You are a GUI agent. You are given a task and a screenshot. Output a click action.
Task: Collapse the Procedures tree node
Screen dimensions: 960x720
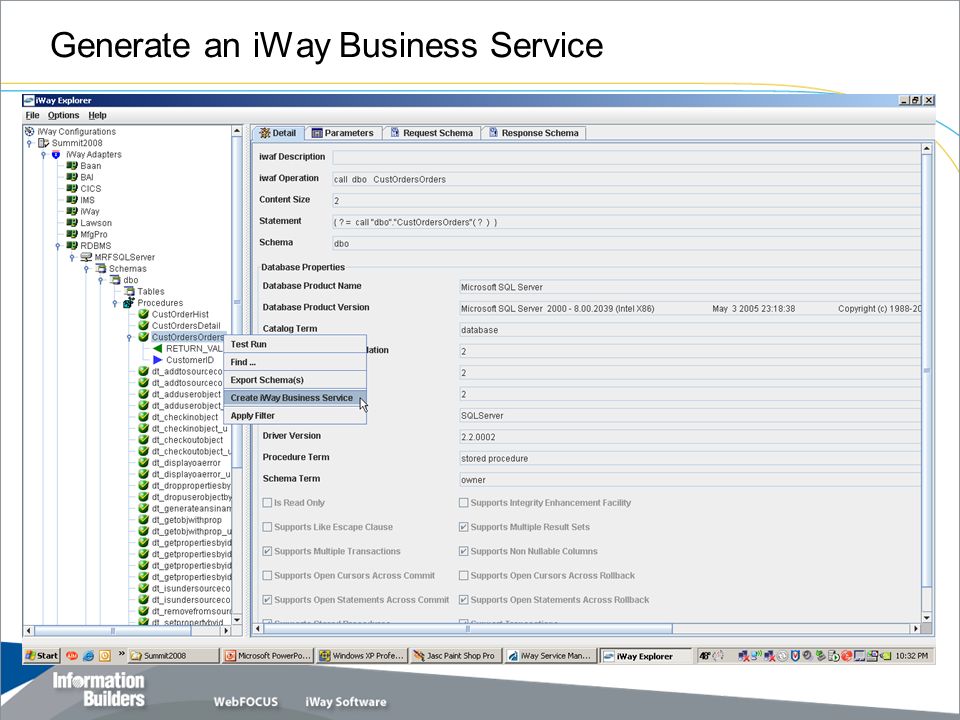pyautogui.click(x=114, y=303)
